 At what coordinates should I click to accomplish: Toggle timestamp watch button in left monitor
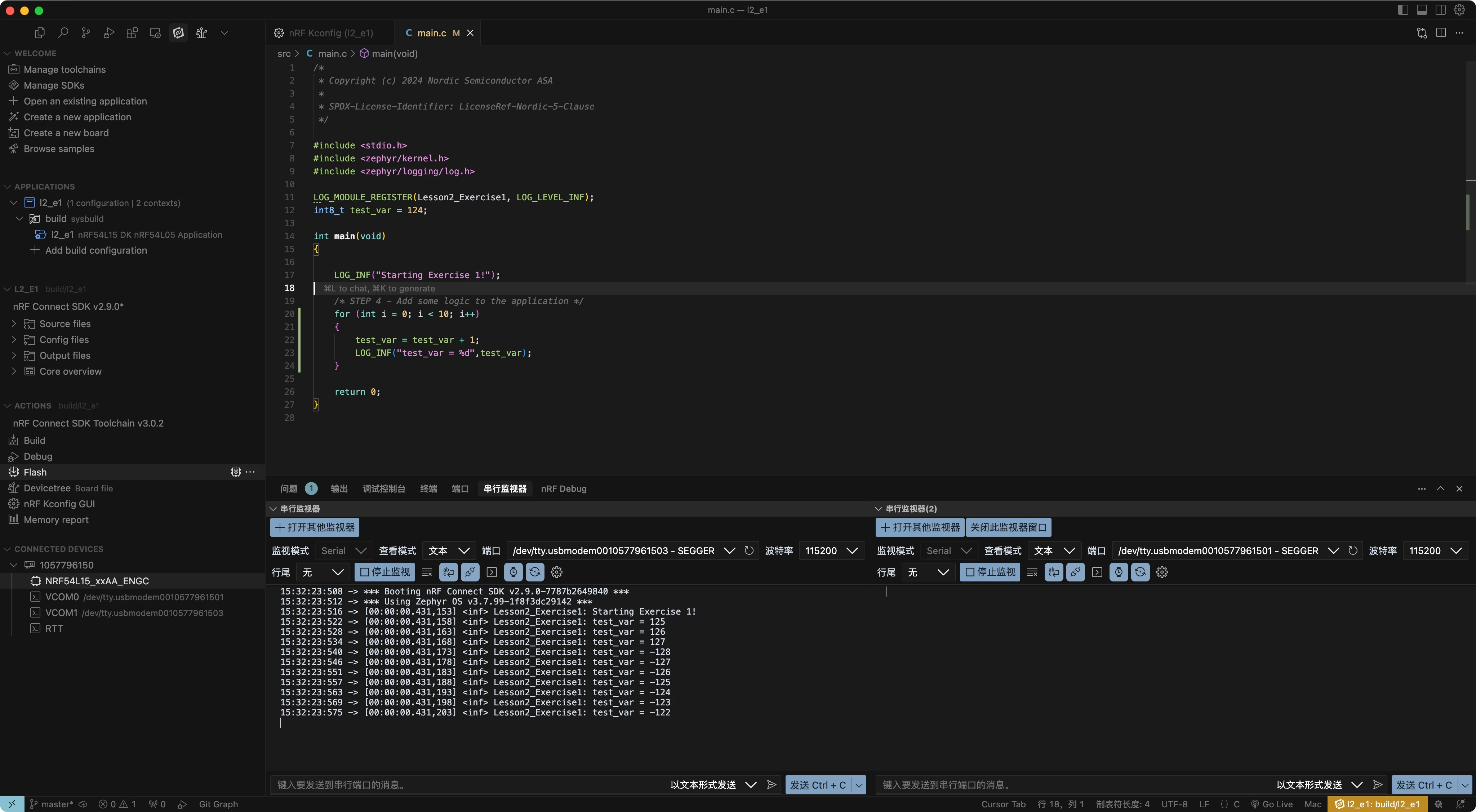click(514, 572)
